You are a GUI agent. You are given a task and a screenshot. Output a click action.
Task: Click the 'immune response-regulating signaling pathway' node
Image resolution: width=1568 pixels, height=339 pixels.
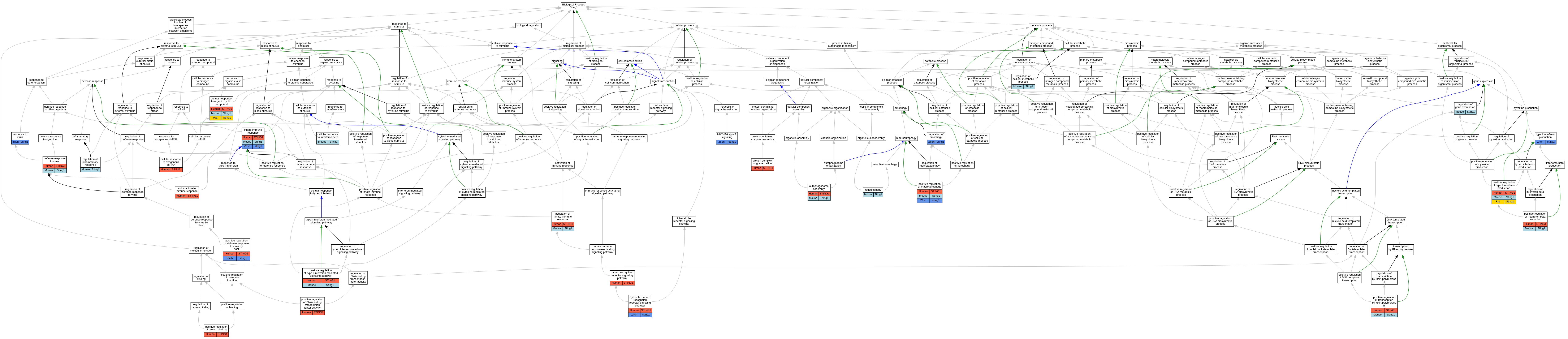(x=629, y=138)
